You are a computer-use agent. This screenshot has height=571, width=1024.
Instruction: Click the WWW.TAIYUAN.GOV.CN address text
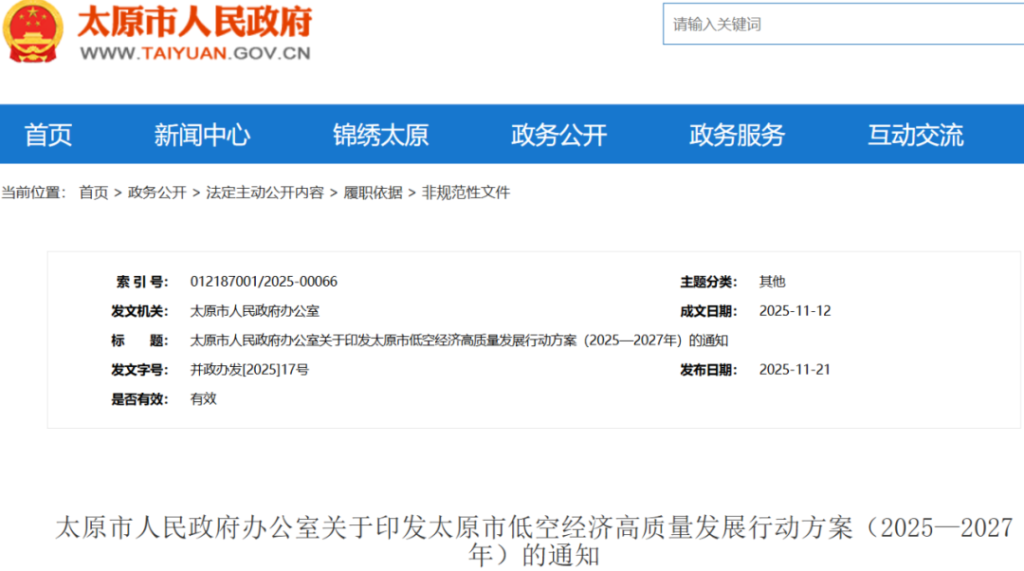195,54
